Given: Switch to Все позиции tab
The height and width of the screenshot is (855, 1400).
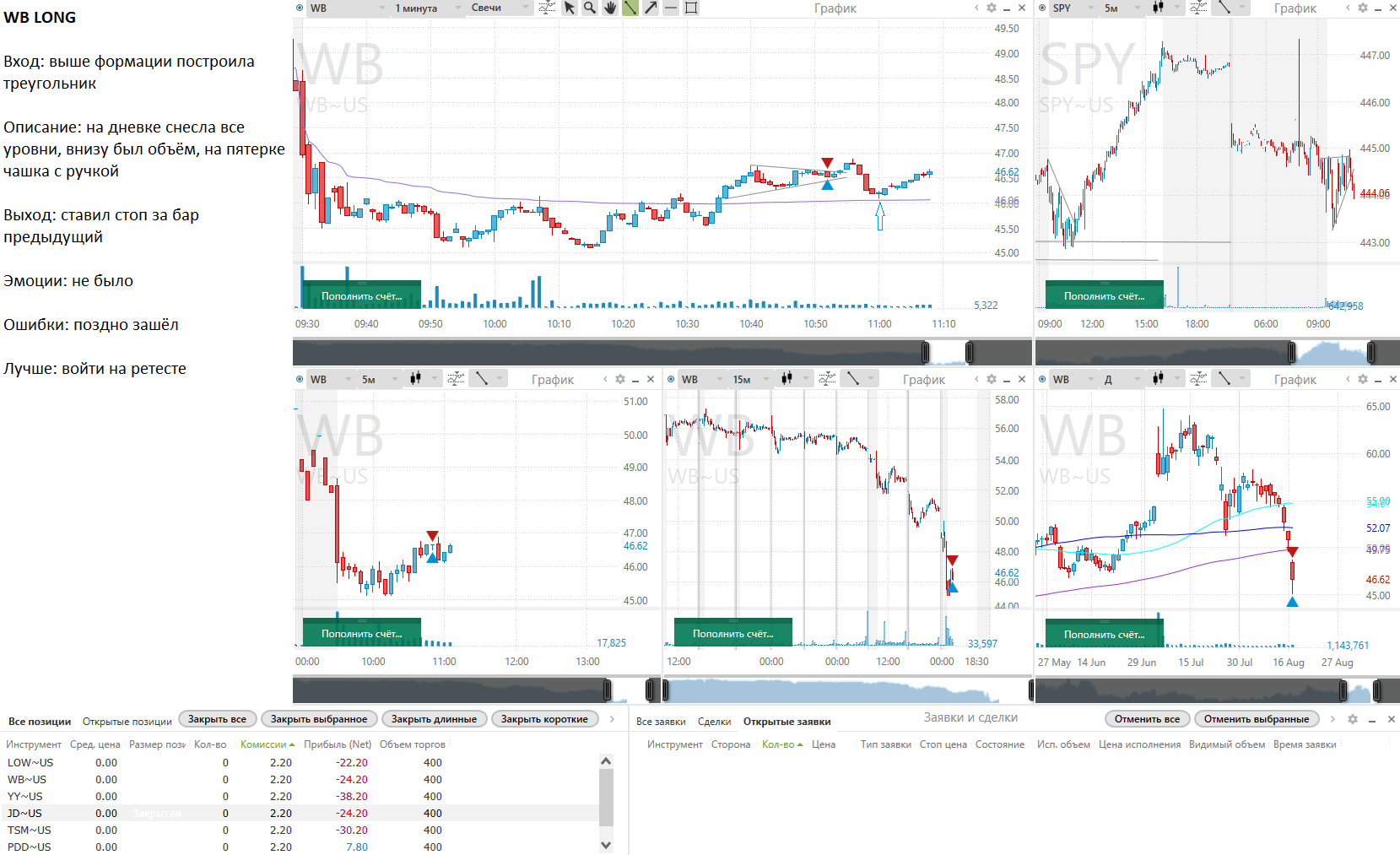Looking at the screenshot, I should 40,722.
